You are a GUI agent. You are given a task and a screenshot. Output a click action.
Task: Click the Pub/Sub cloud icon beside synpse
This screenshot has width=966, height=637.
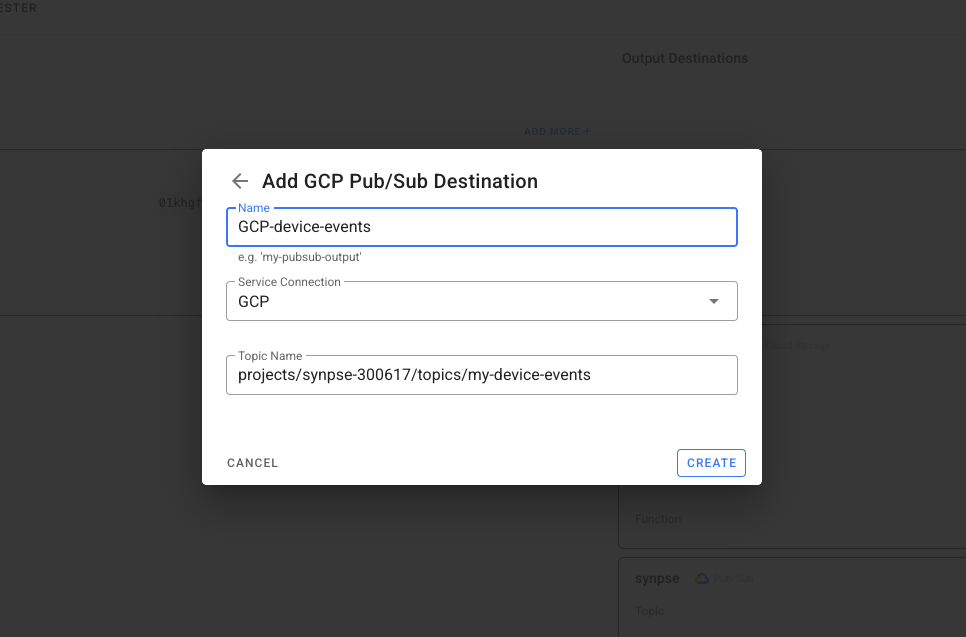pos(701,578)
